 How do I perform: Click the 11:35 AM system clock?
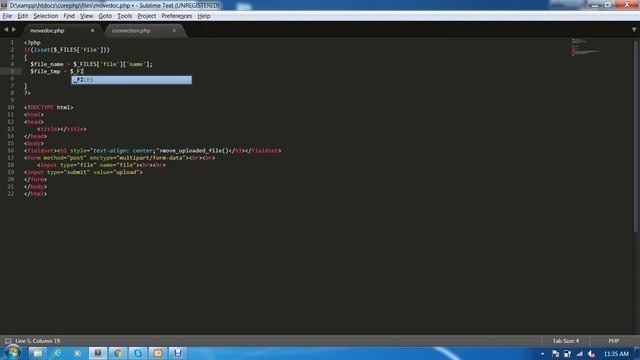[616, 354]
